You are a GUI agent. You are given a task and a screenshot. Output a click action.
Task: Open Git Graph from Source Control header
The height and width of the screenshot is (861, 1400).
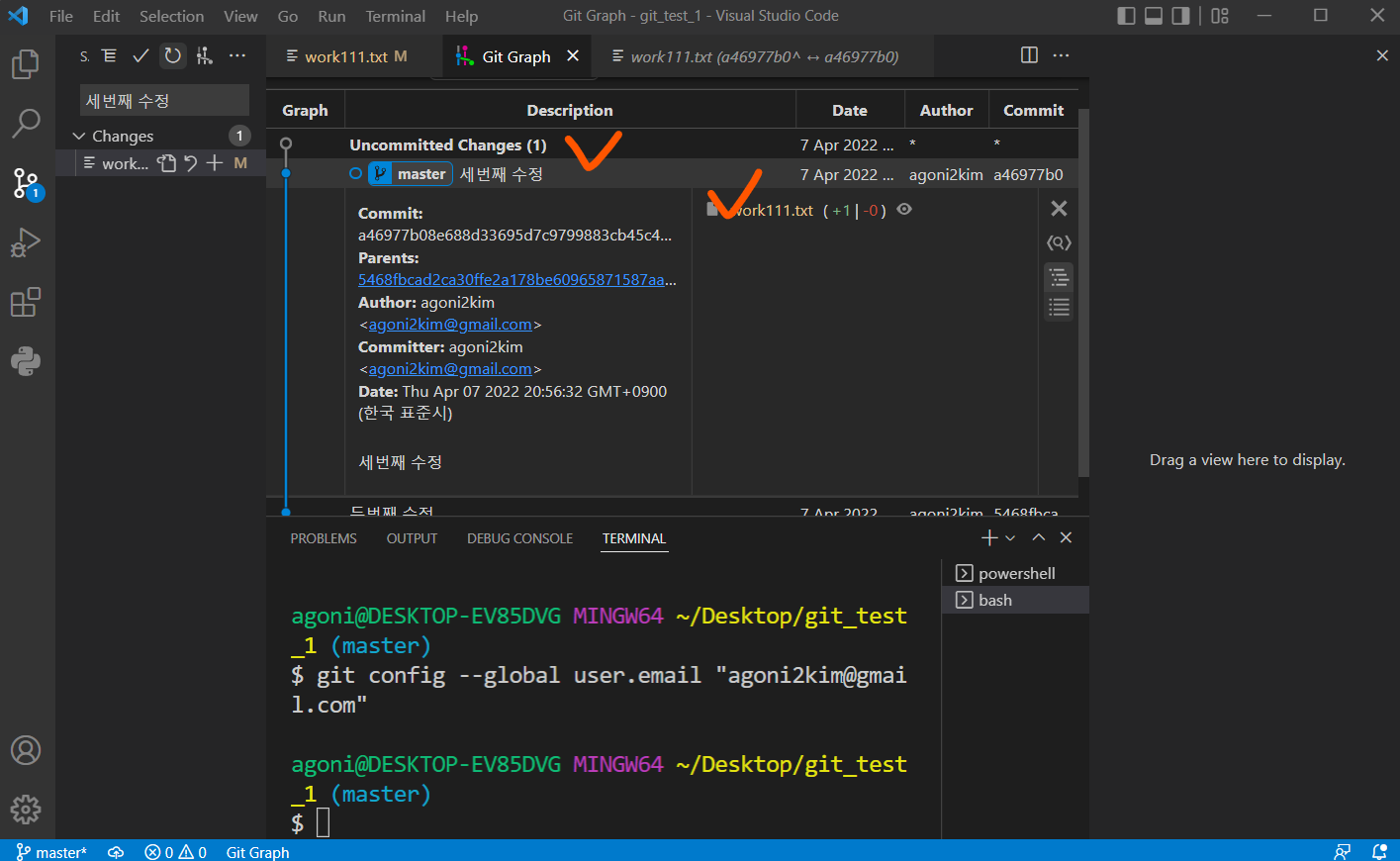205,56
